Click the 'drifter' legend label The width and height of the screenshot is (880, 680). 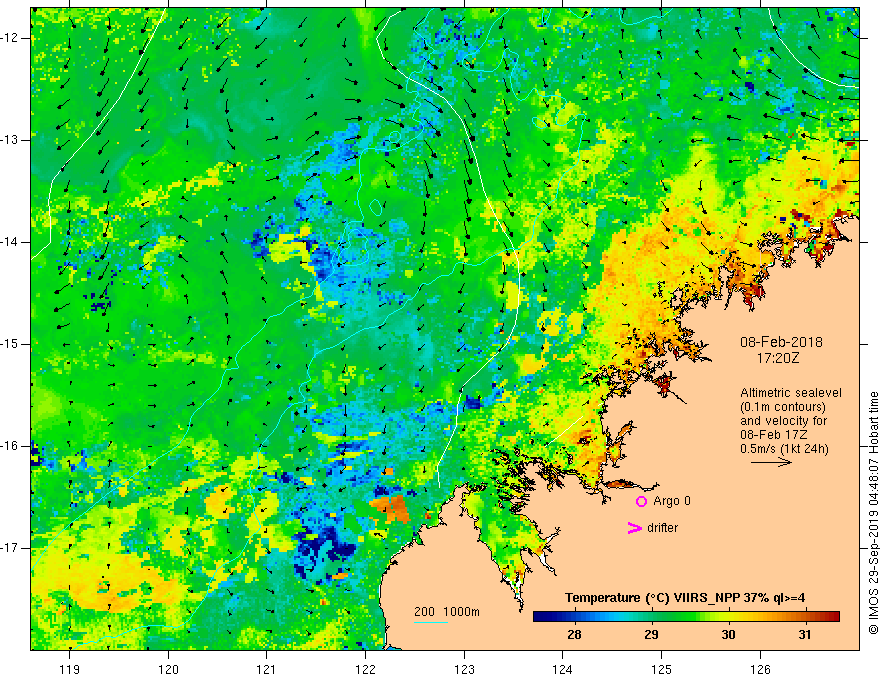pyautogui.click(x=662, y=528)
